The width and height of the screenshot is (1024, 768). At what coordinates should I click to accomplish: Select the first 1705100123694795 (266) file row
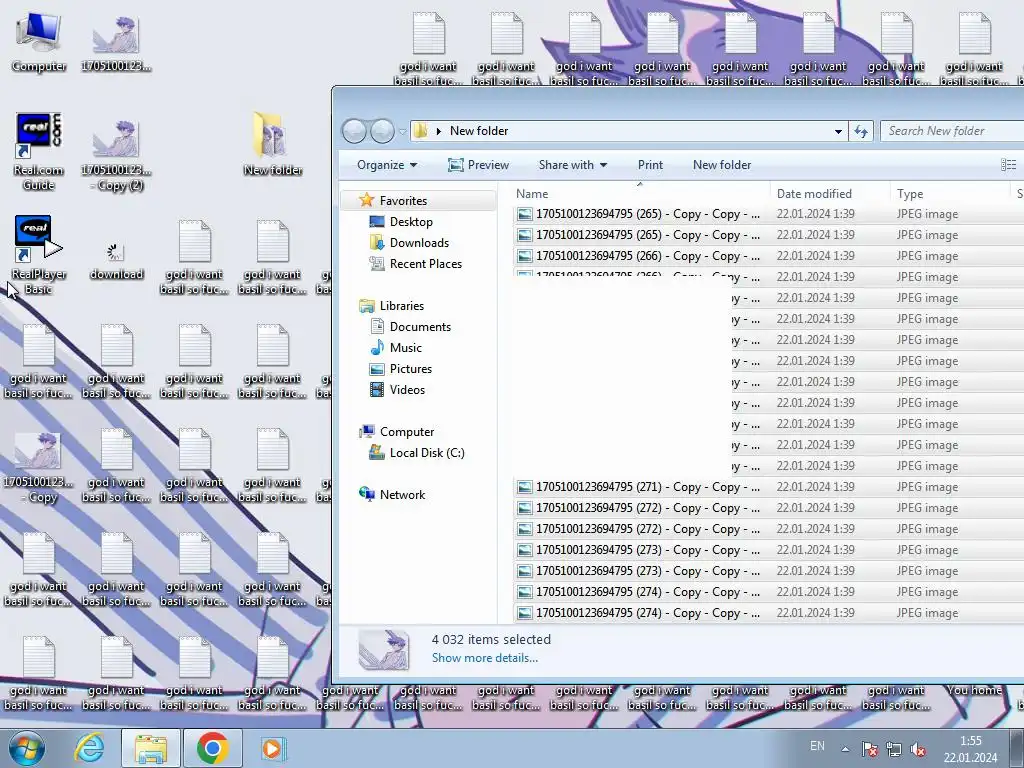[x=768, y=255]
